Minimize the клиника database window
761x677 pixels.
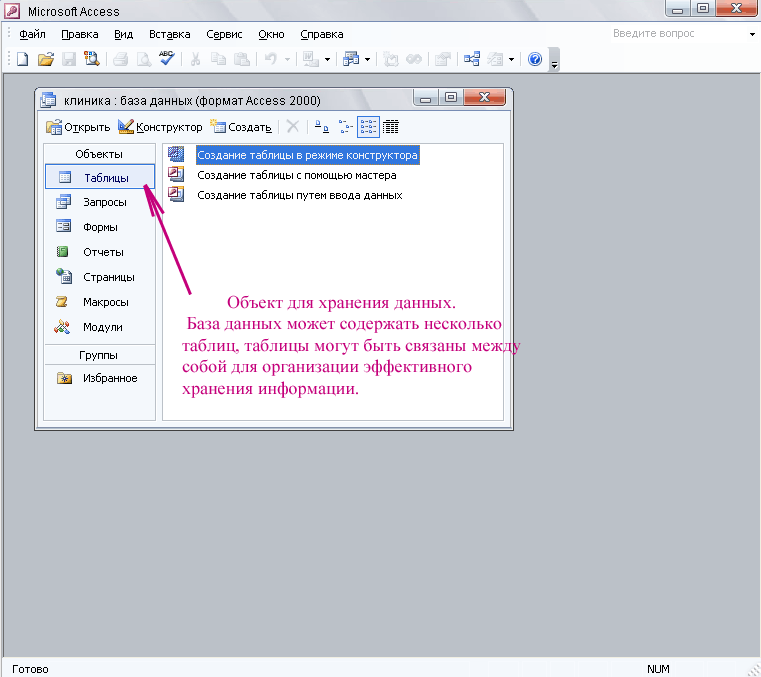(x=426, y=98)
